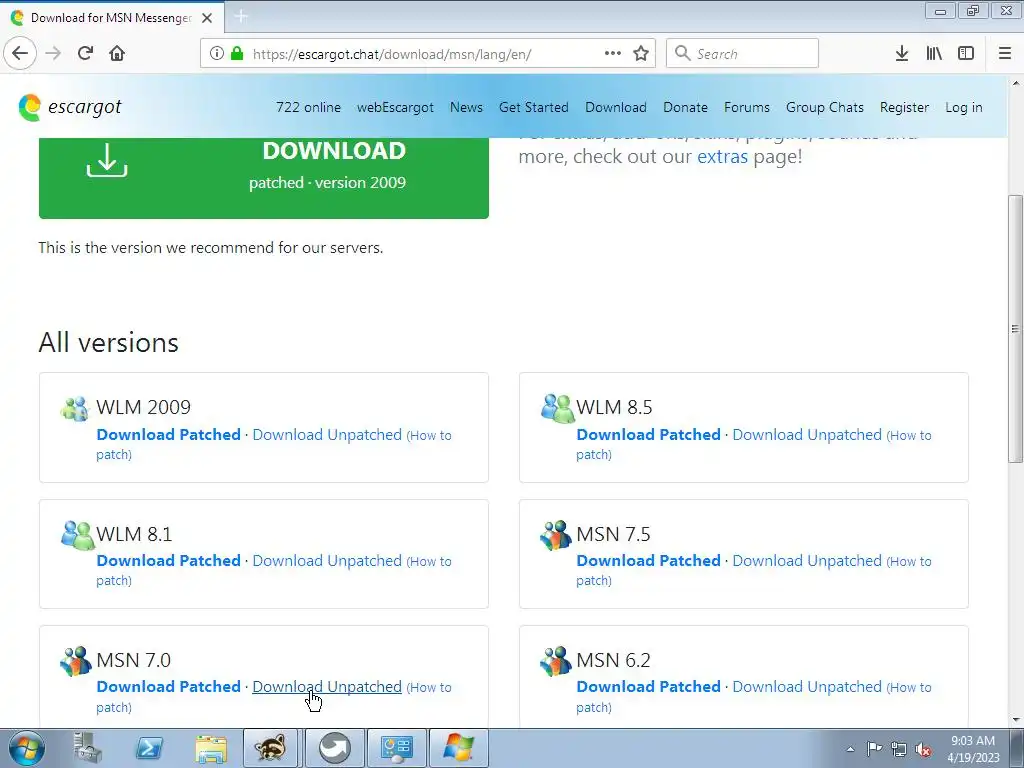Image resolution: width=1024 pixels, height=768 pixels.
Task: Download Patched WLM 2009
Action: tap(168, 435)
